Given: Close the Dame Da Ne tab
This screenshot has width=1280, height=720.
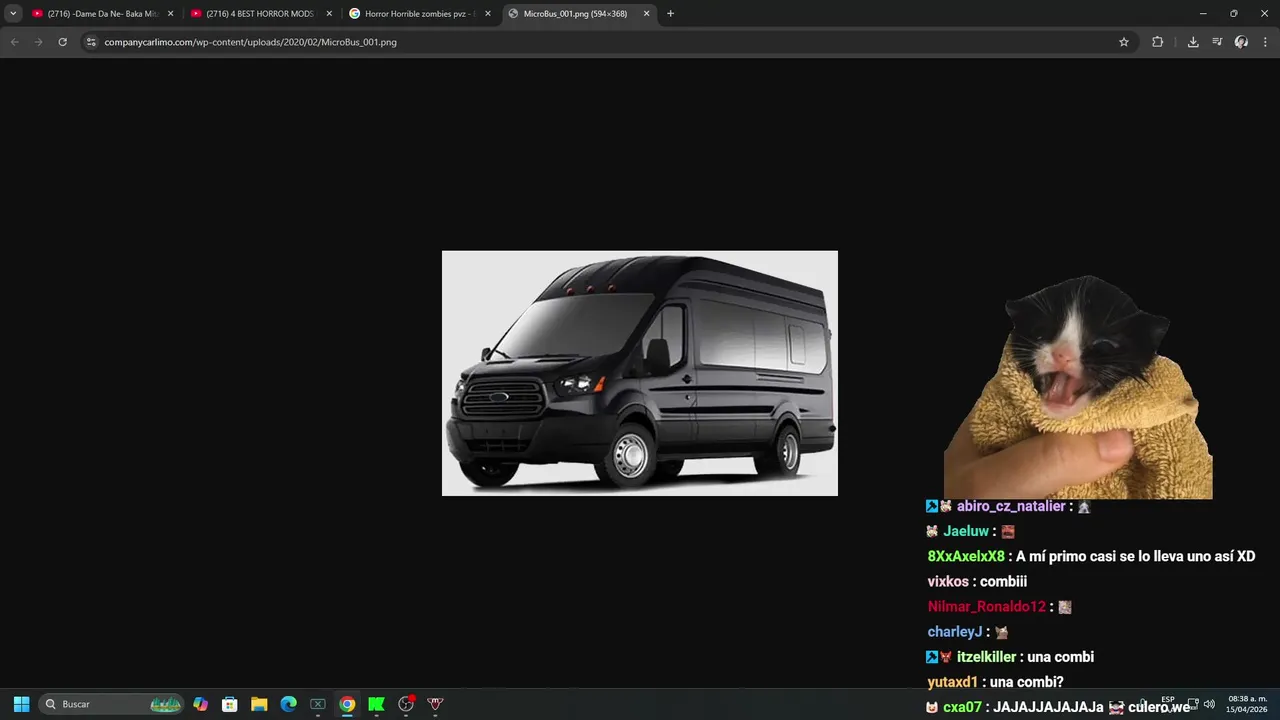Looking at the screenshot, I should click(x=170, y=14).
